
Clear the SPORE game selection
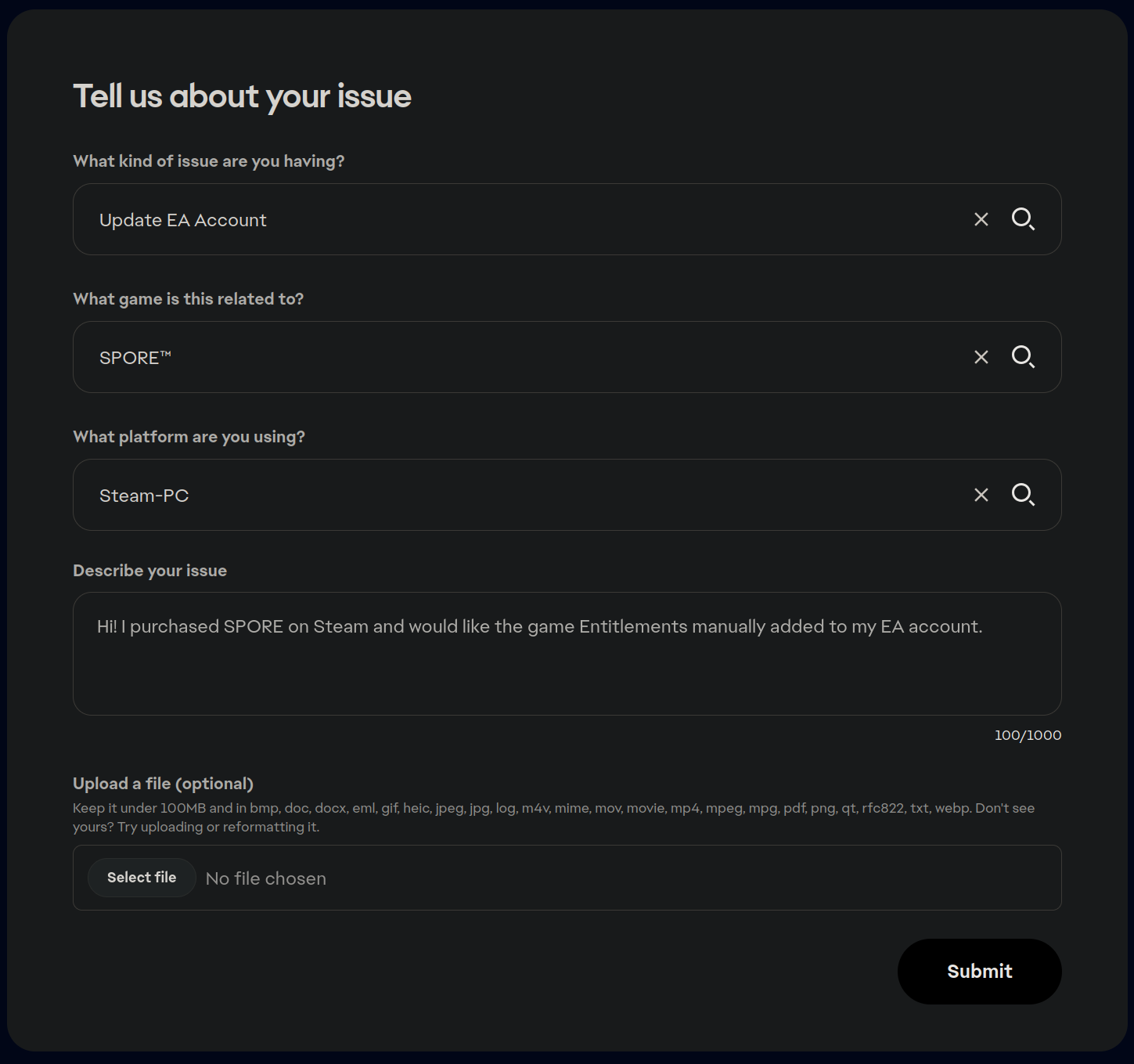coord(981,357)
